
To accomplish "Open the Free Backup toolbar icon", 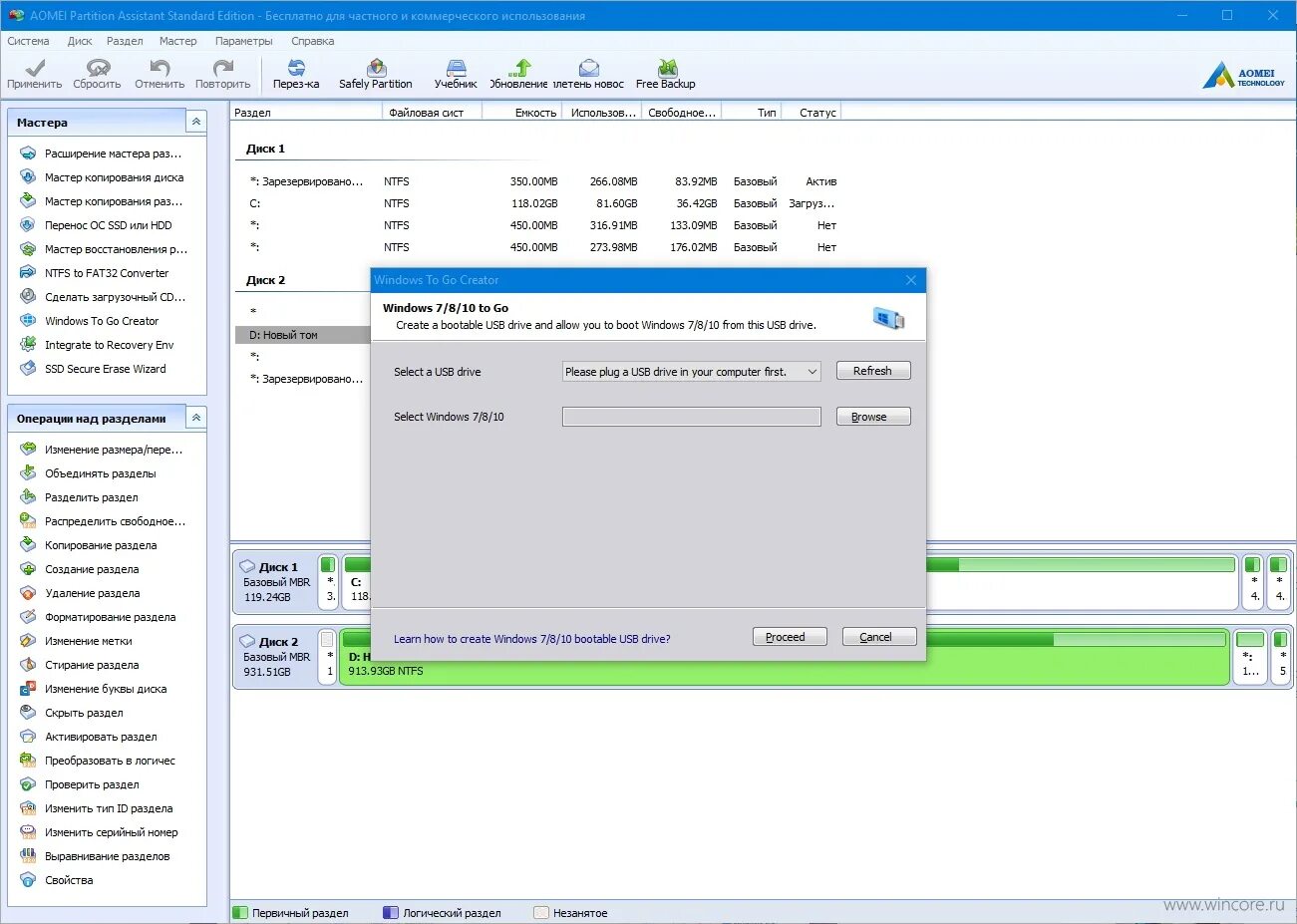I will pyautogui.click(x=666, y=74).
